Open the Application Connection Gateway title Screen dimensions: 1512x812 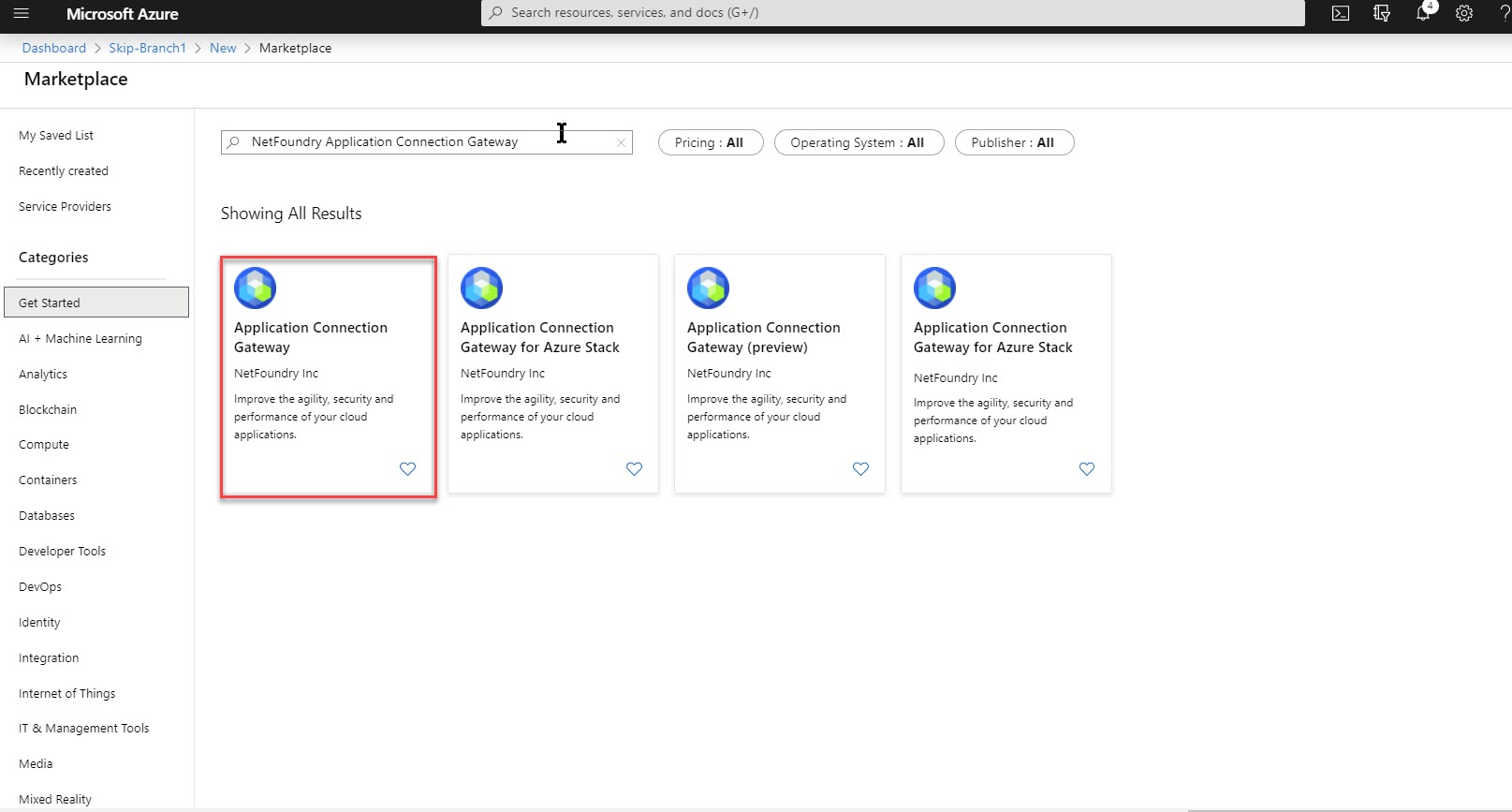[311, 337]
